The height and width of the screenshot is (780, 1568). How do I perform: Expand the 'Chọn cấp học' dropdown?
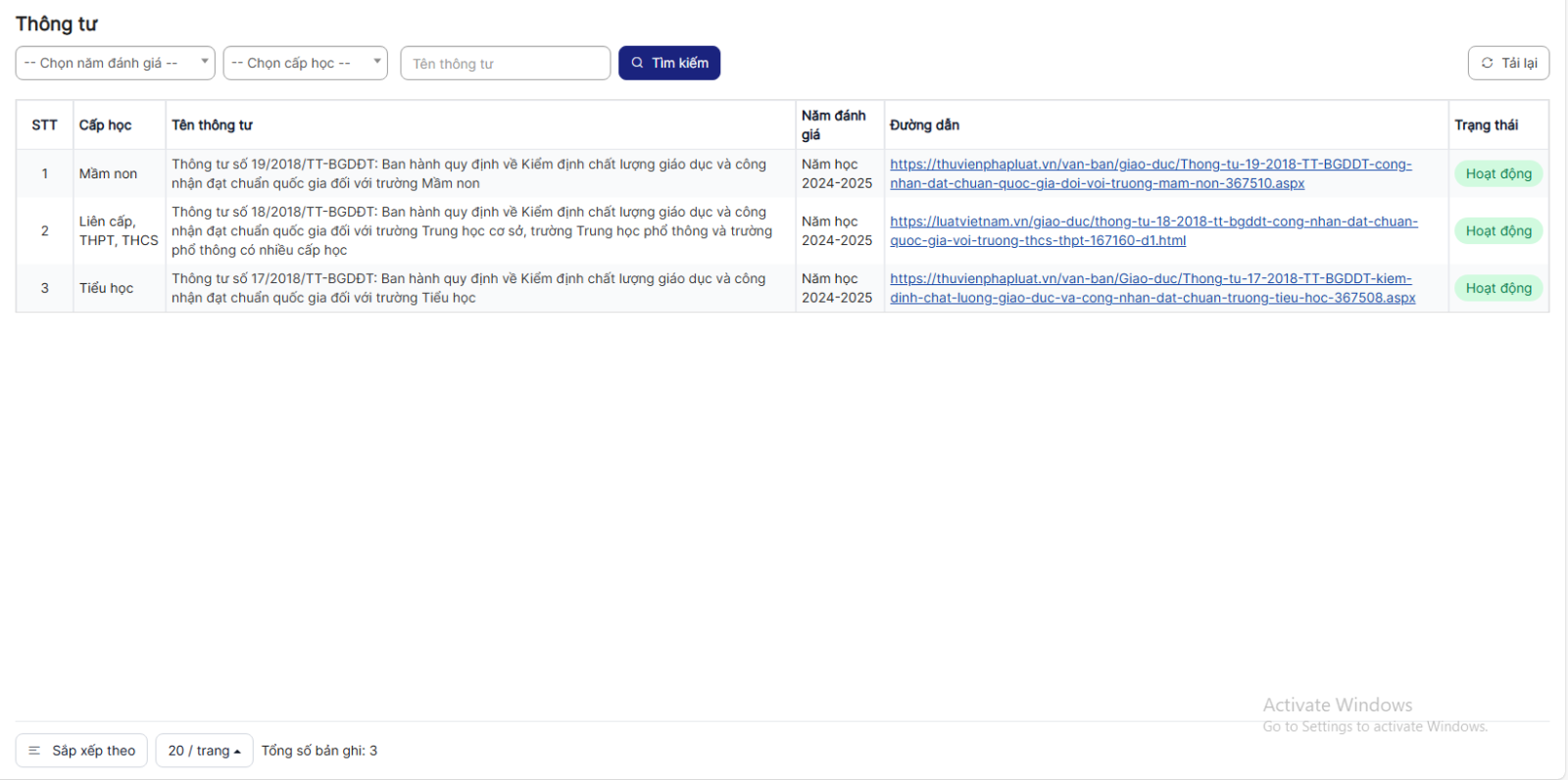(305, 63)
